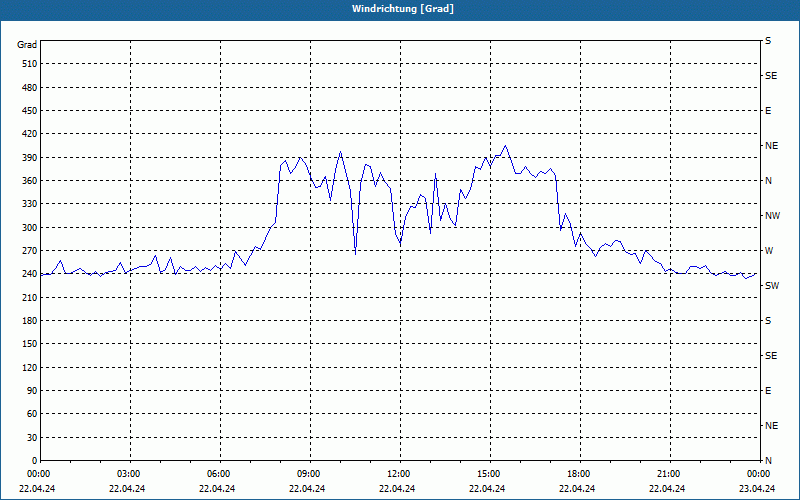
Task: Click the SW compass direction label
Action: click(771, 286)
